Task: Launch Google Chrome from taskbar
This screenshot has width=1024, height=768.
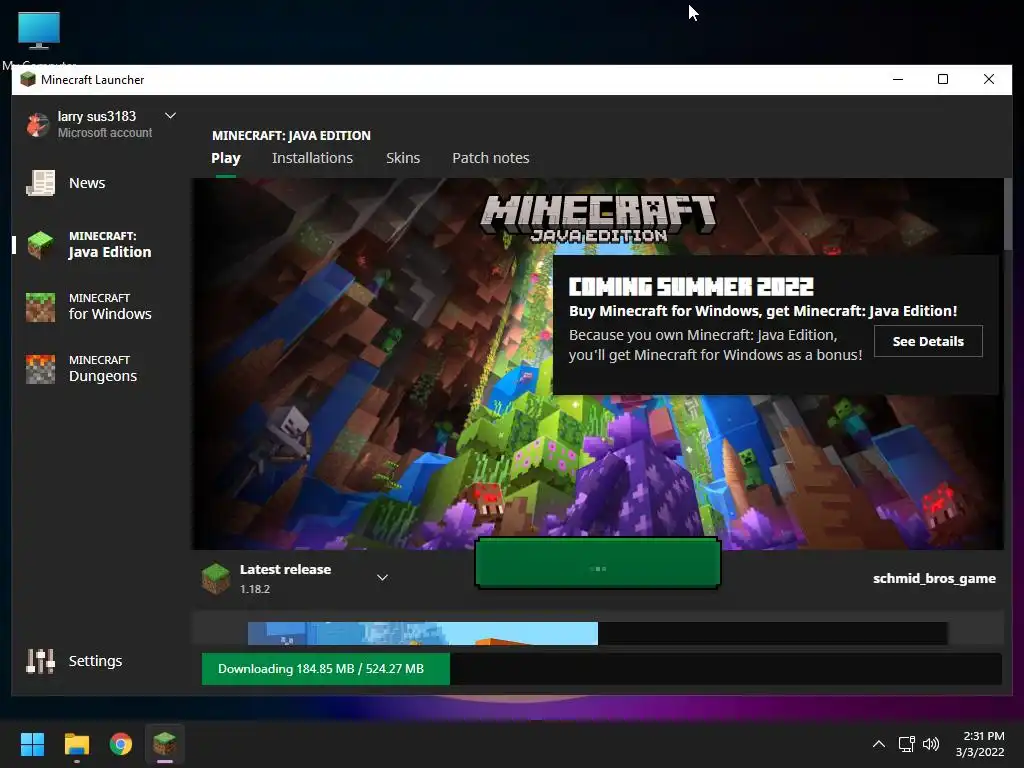Action: (x=121, y=744)
